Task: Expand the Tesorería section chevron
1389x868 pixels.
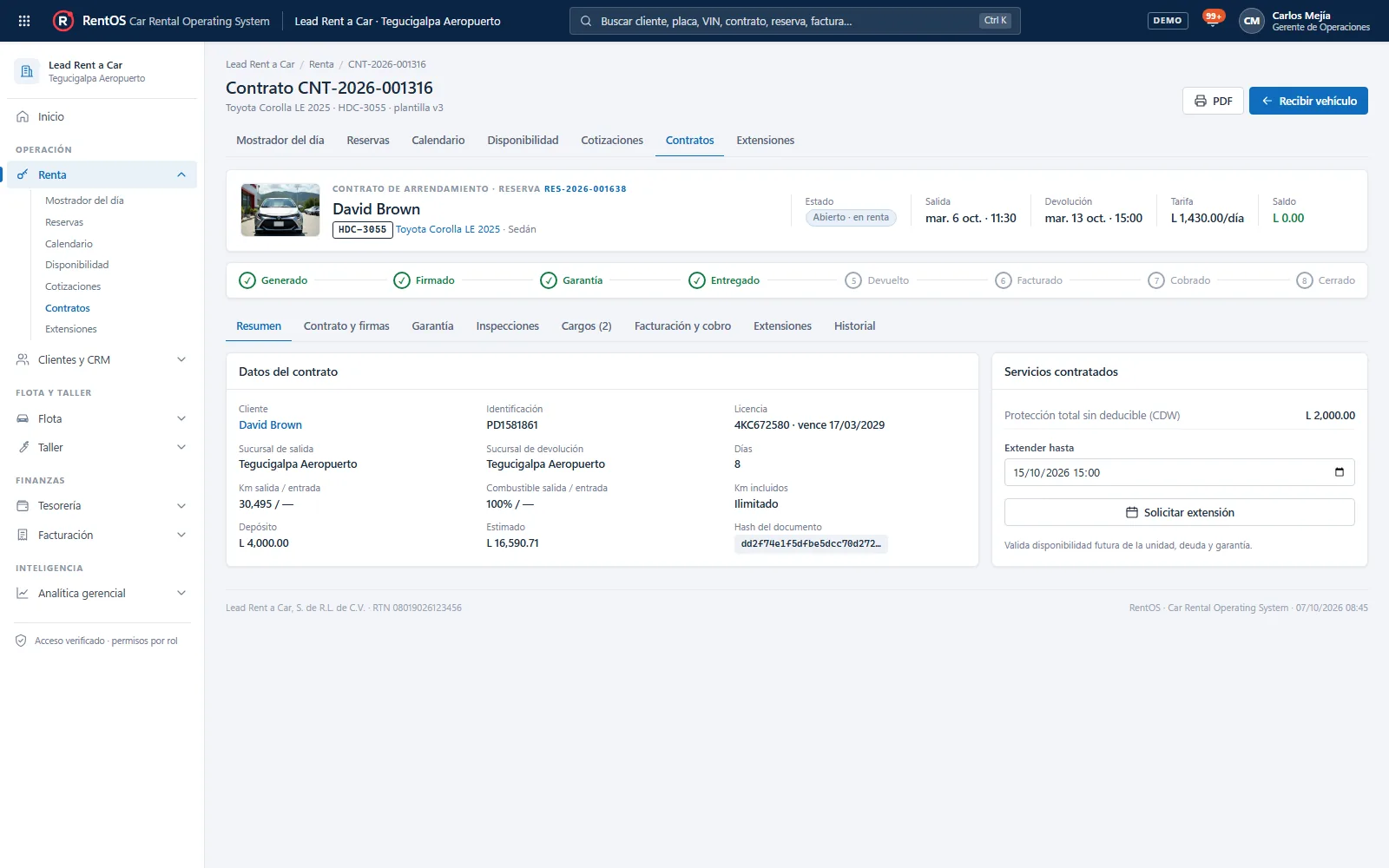Action: 181,505
